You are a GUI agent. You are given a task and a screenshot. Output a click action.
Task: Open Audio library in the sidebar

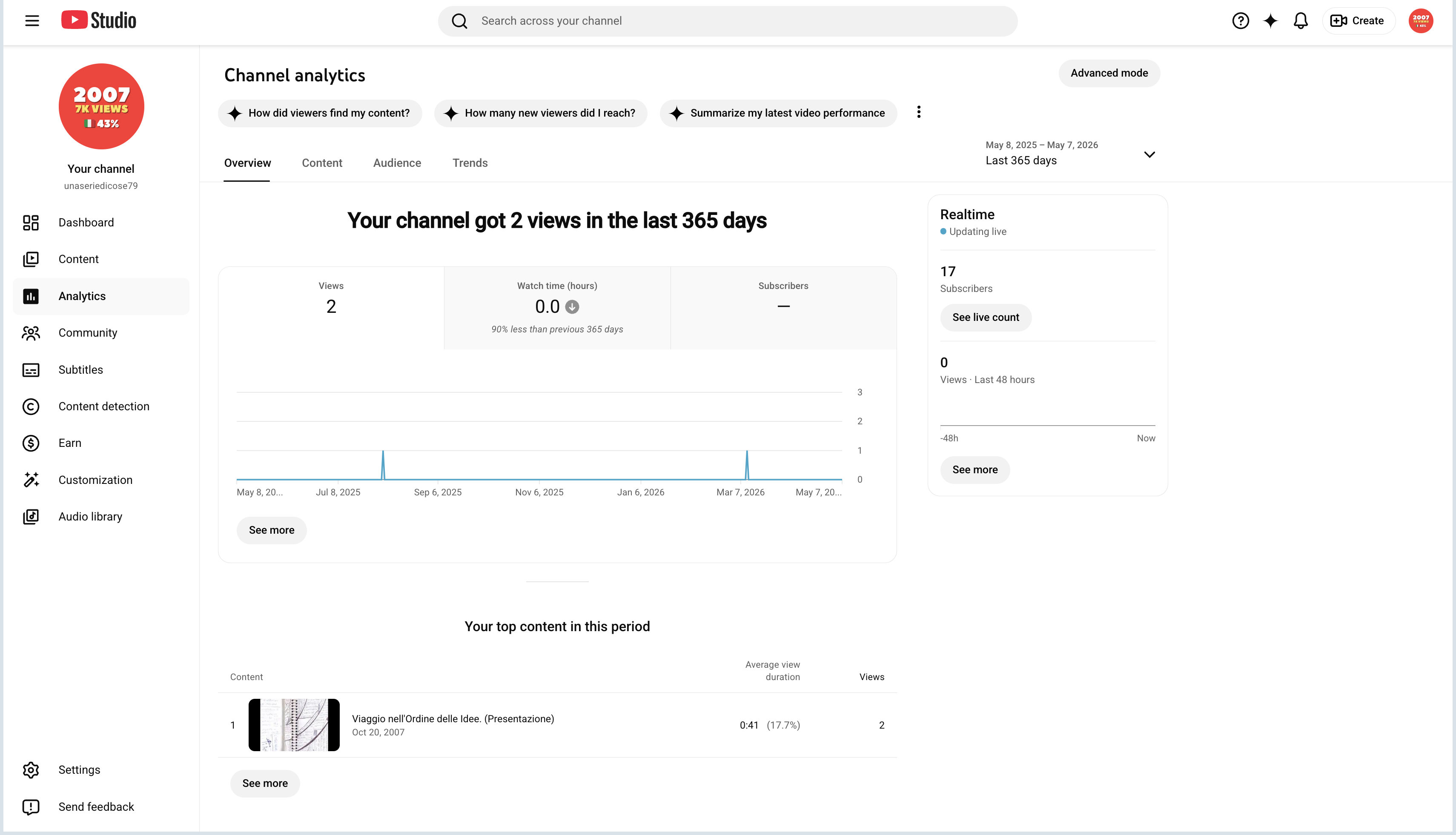pyautogui.click(x=101, y=517)
